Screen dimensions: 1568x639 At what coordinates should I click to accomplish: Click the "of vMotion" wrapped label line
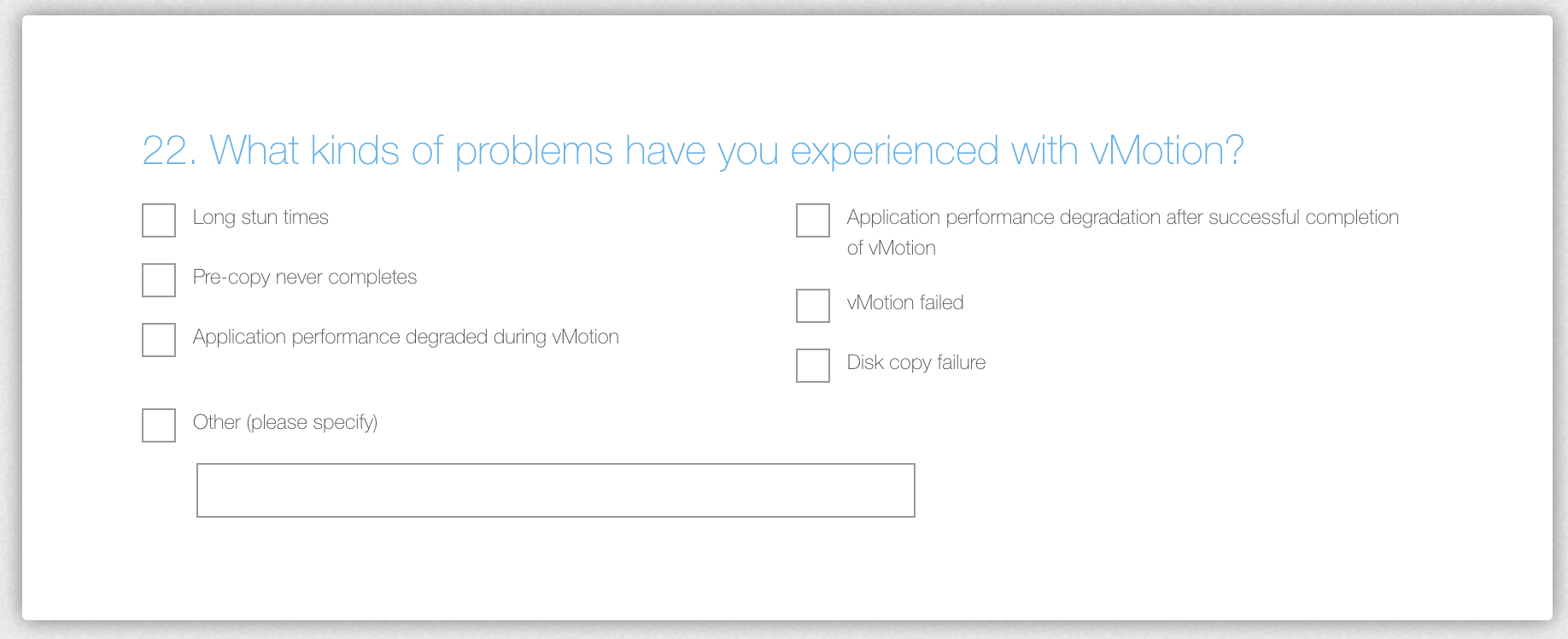pos(892,249)
